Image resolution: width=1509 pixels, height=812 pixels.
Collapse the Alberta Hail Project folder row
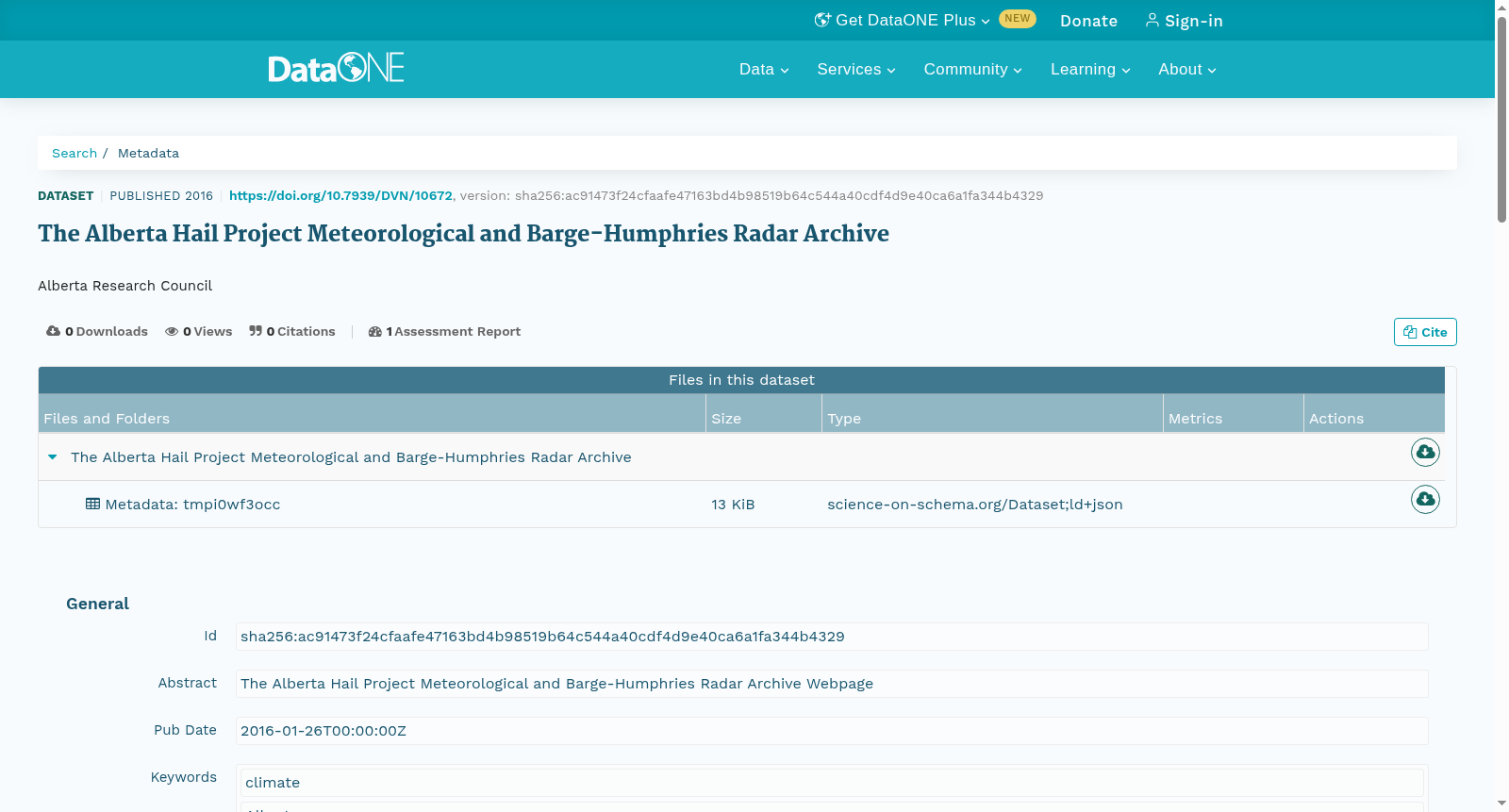tap(53, 457)
